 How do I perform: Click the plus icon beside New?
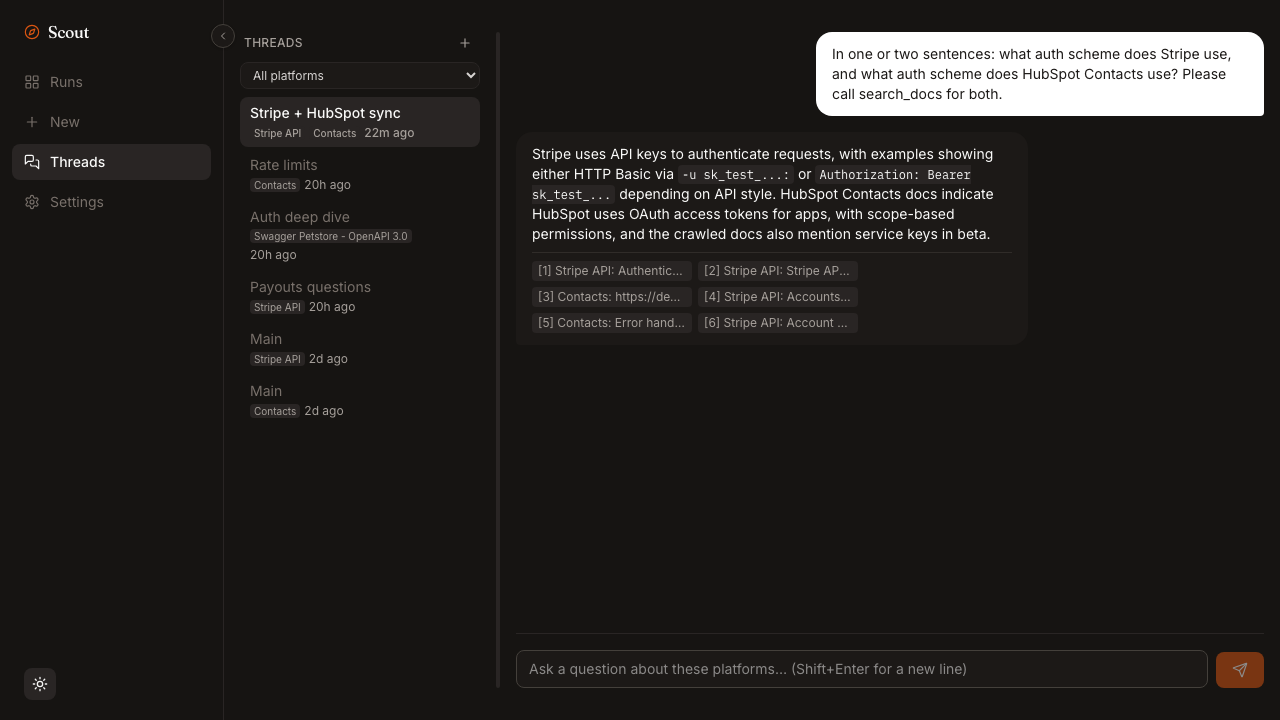(x=32, y=122)
